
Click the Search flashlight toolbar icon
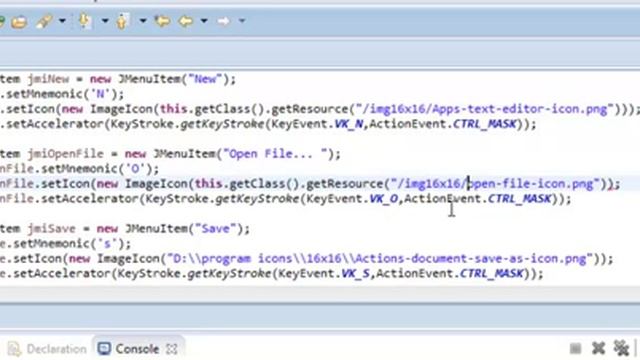[44, 21]
